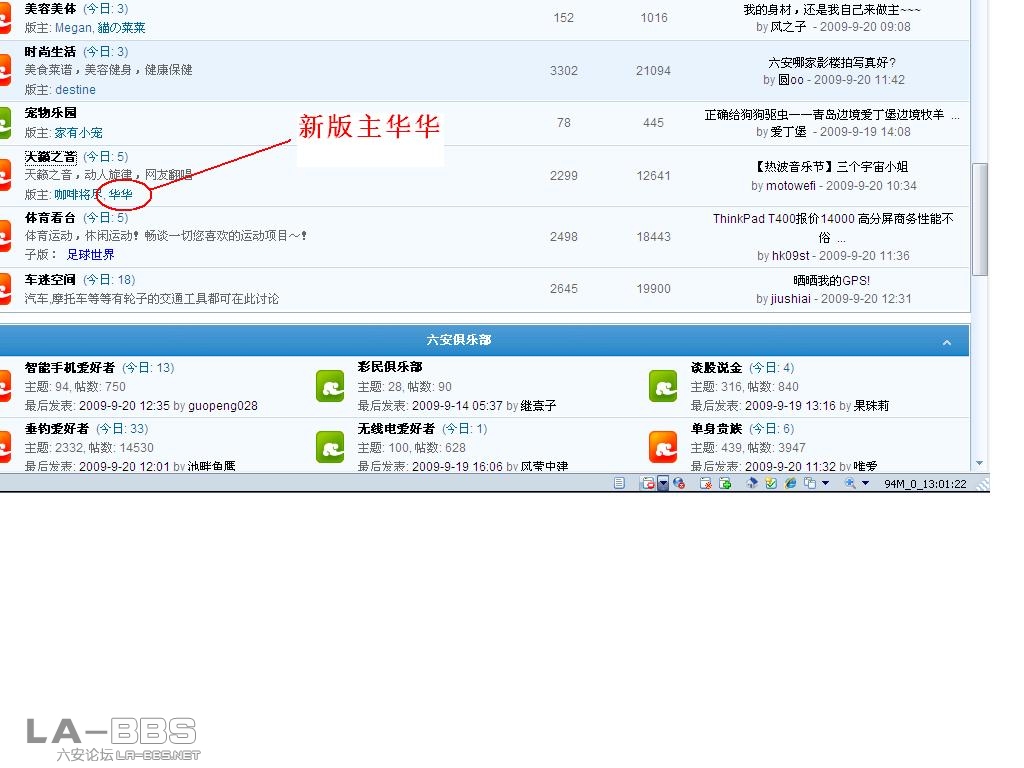
Task: Click the 谈股说金 club icon
Action: tap(663, 386)
